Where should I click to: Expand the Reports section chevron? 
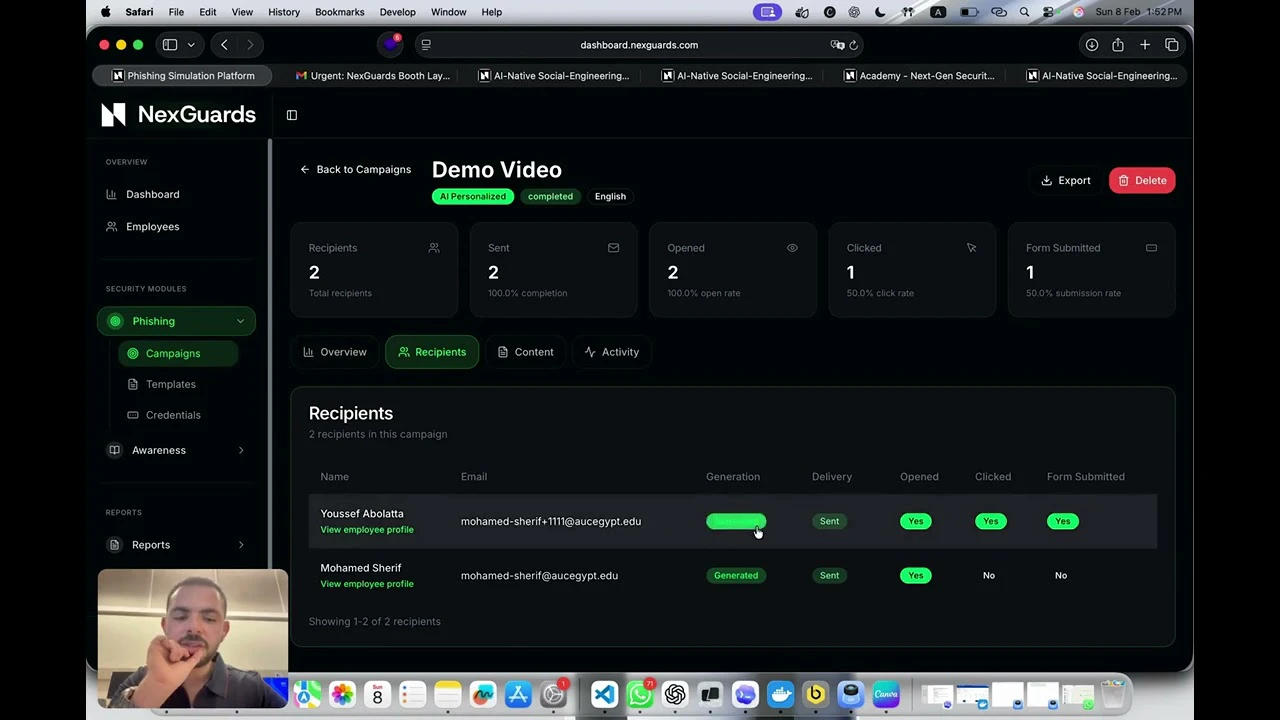(x=241, y=545)
